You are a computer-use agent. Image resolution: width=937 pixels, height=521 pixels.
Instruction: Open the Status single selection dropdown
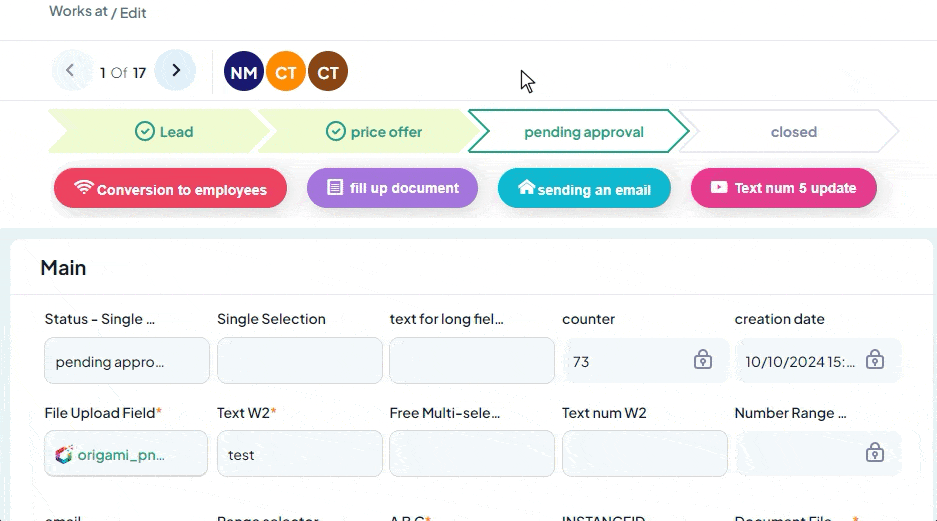coord(126,361)
